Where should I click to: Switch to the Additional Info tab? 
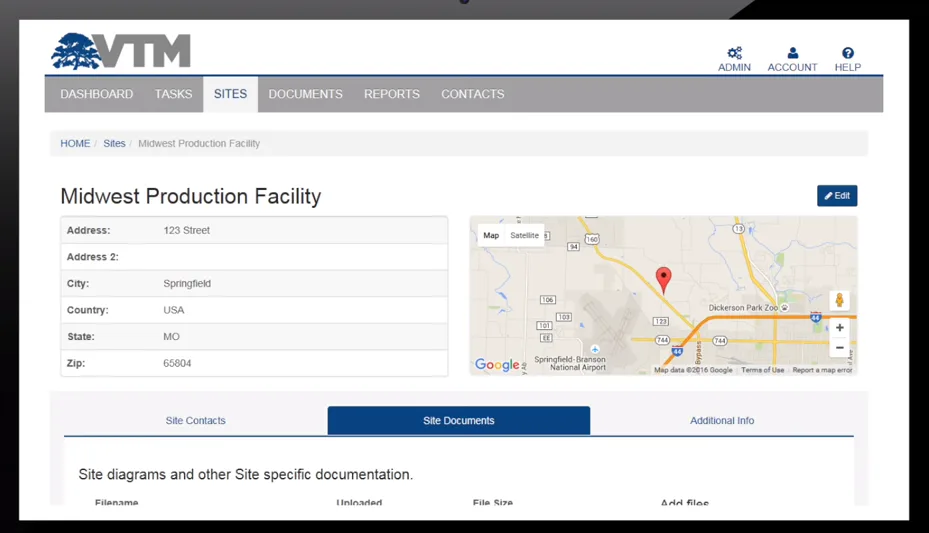point(722,420)
